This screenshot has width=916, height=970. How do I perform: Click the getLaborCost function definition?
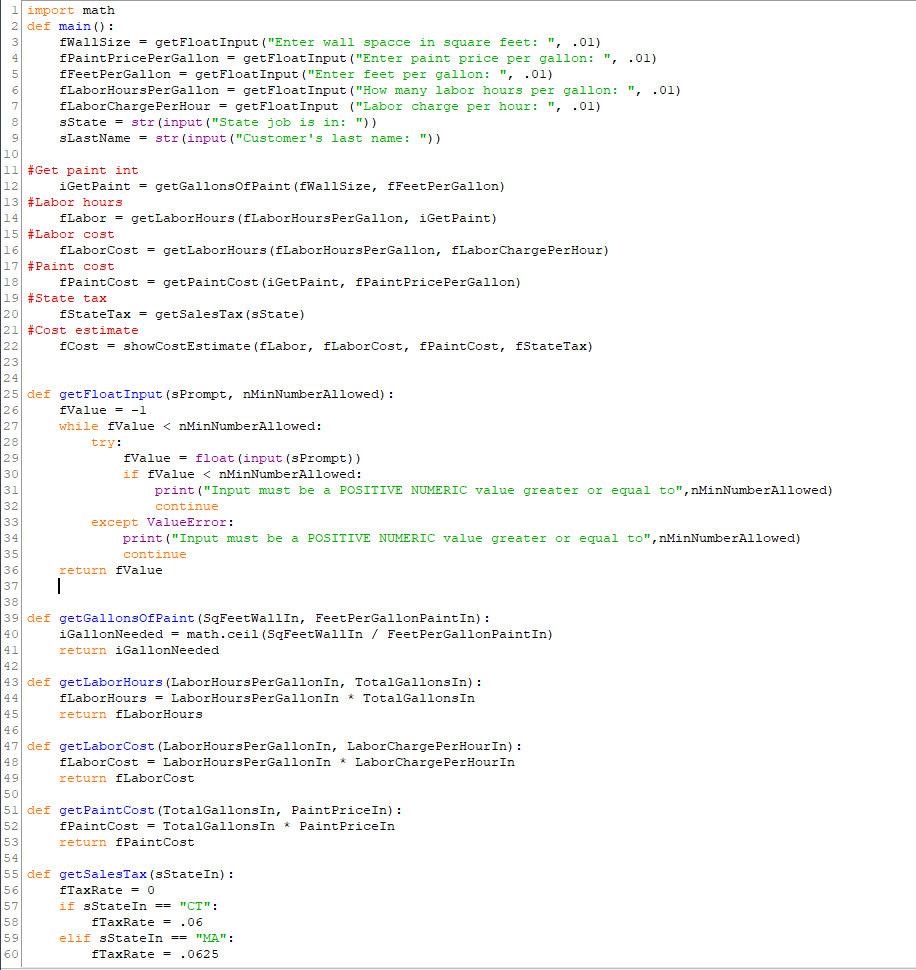(105, 746)
